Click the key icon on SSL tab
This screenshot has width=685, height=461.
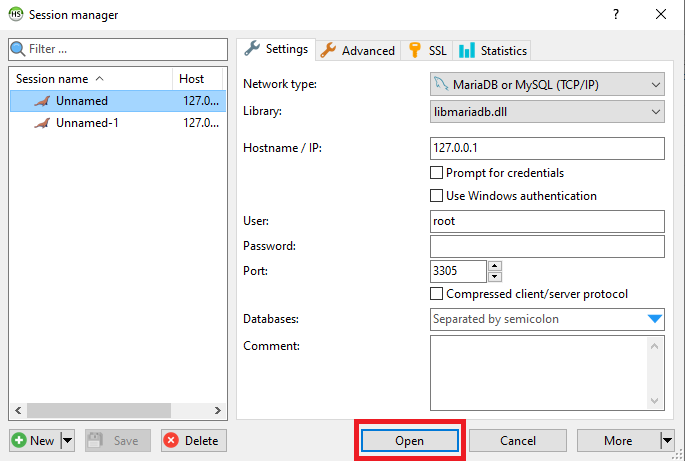coord(415,50)
